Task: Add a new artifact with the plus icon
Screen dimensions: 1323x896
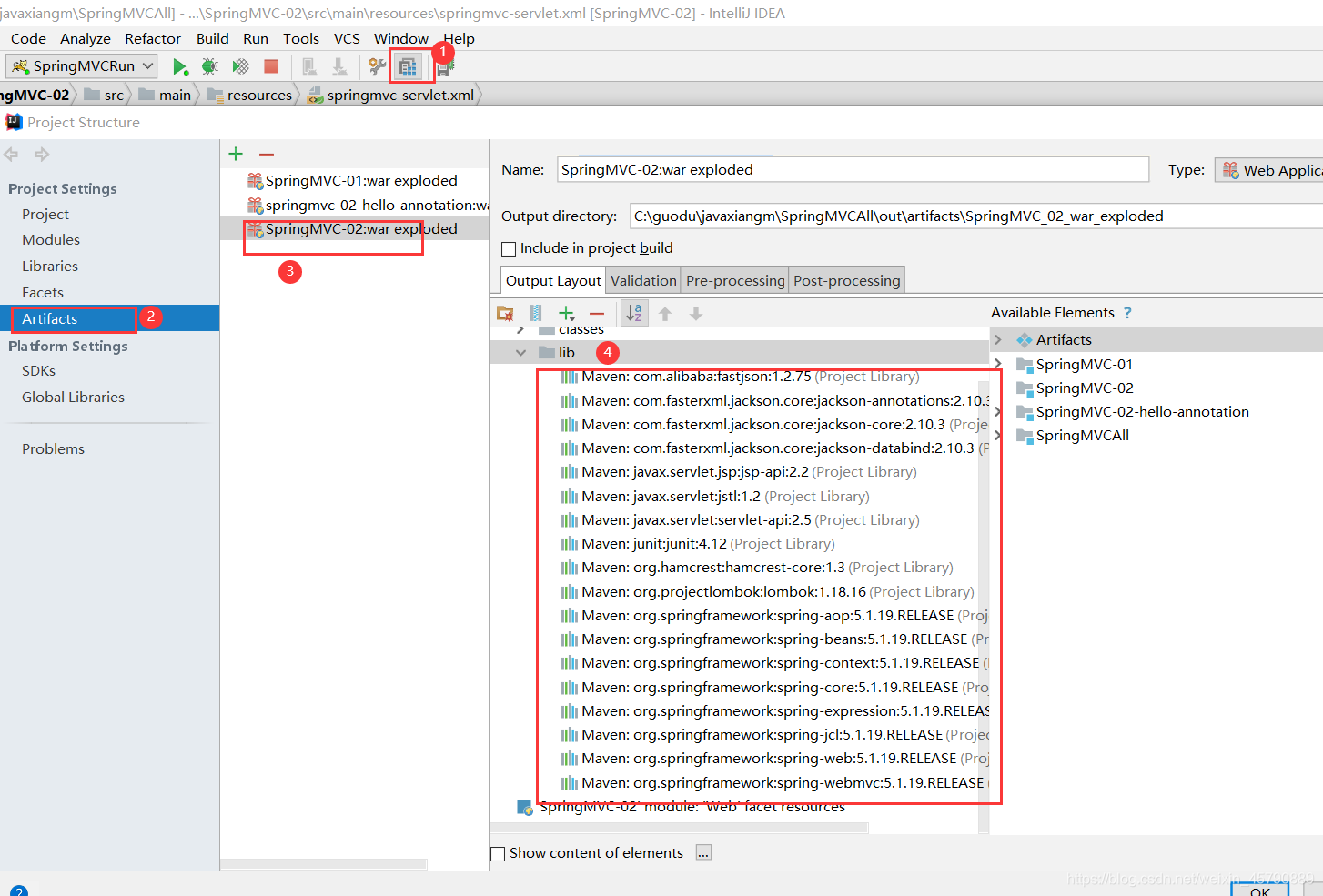Action: click(x=236, y=154)
